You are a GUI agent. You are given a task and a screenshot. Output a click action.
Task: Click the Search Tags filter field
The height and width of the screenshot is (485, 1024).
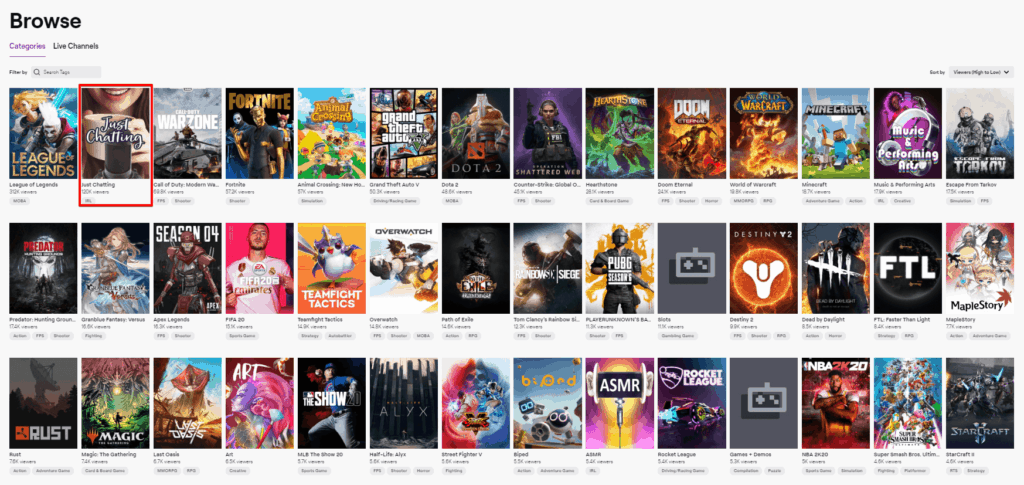click(x=66, y=72)
